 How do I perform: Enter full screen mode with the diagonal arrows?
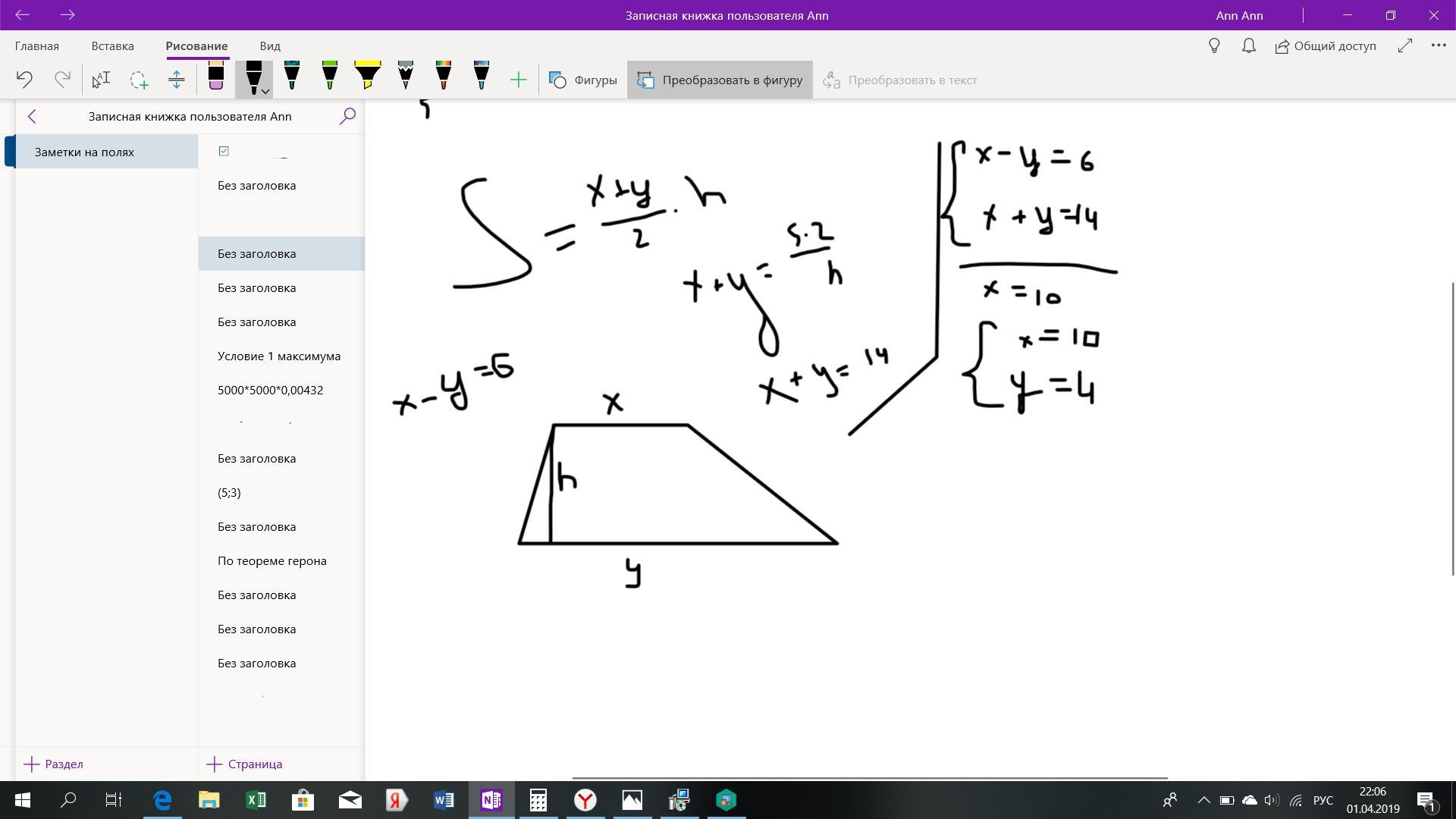pyautogui.click(x=1405, y=46)
